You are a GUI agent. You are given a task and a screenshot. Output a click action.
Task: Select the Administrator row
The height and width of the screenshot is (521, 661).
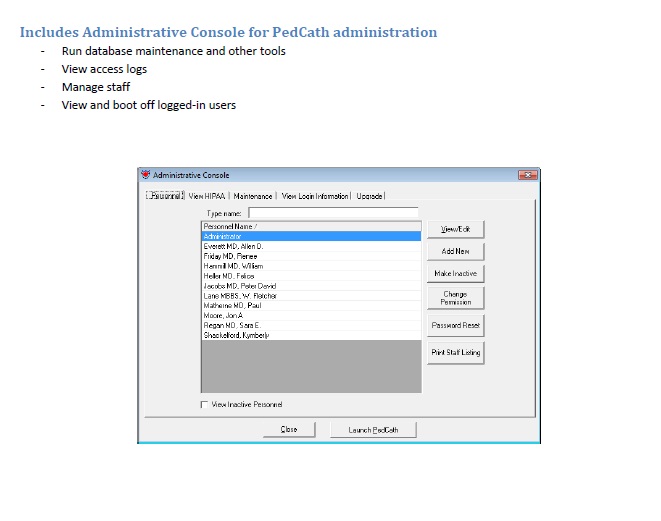312,236
